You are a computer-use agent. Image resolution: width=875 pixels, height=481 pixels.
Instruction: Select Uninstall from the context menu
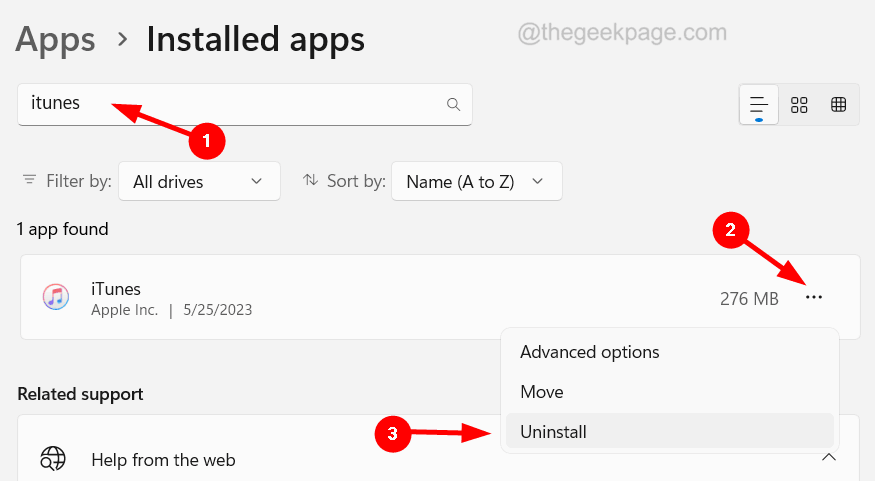pos(553,432)
